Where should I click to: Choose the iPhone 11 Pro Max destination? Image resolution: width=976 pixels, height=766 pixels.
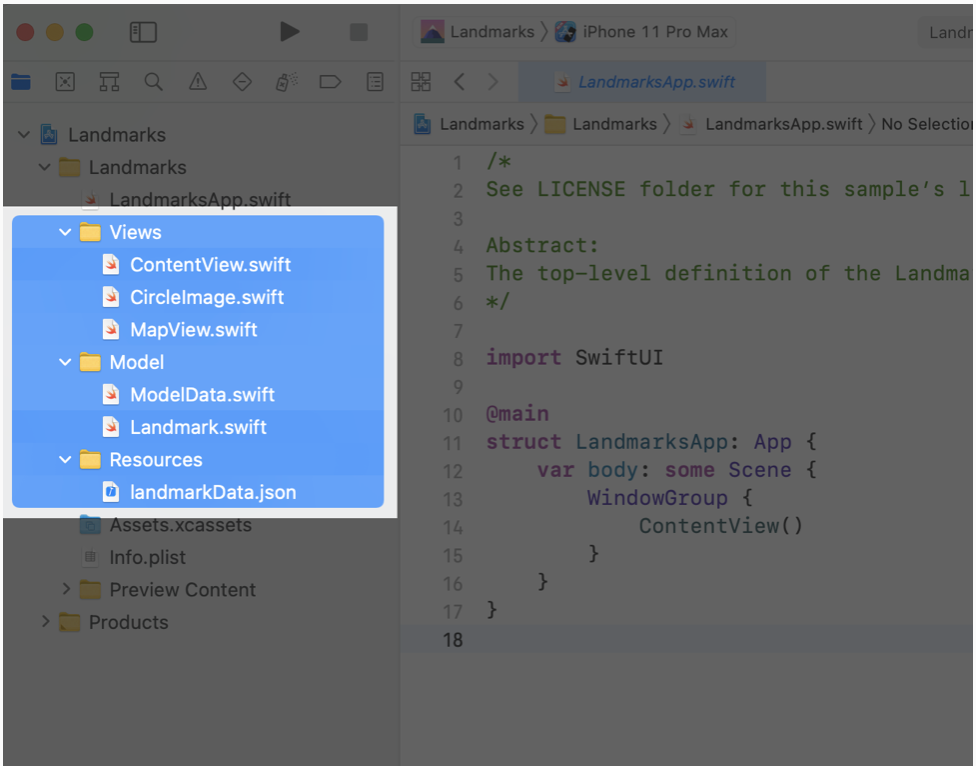point(642,32)
